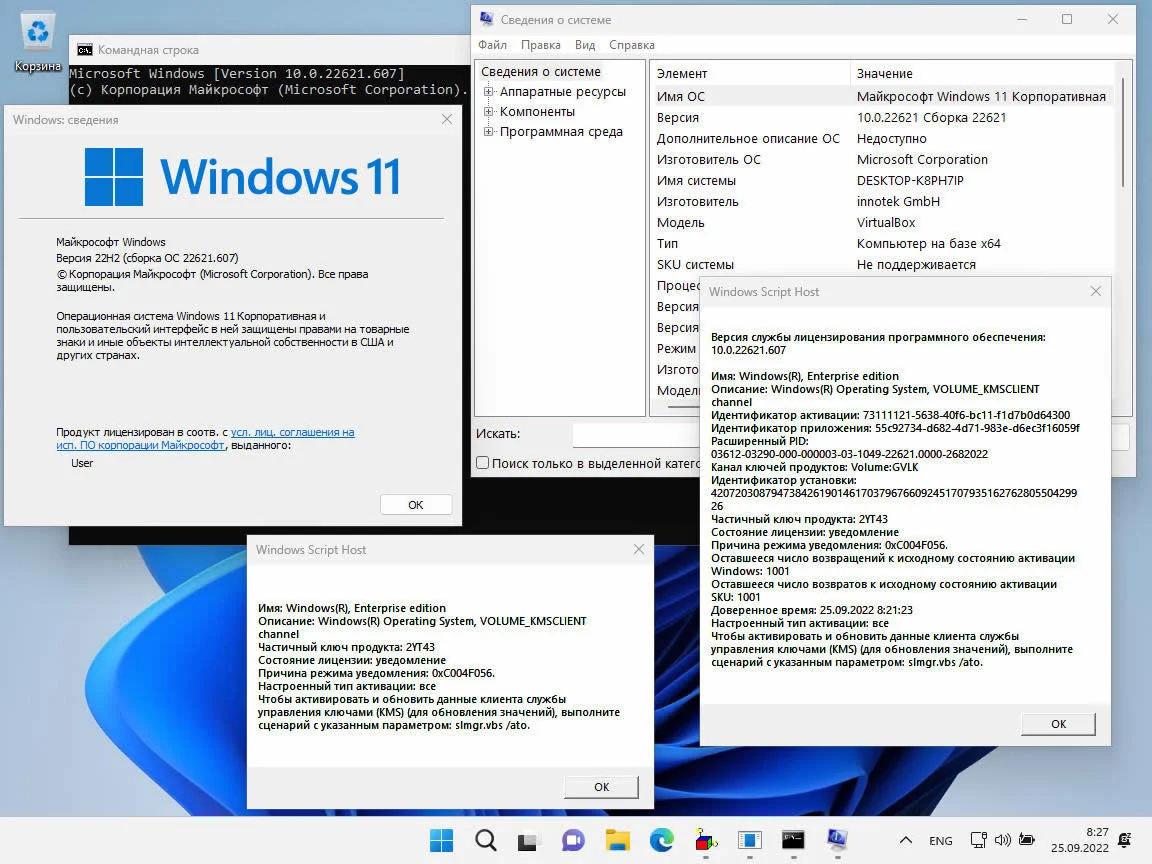Close the right Windows Script Host dialog
Screen dimensions: 1152x864
coord(1095,292)
